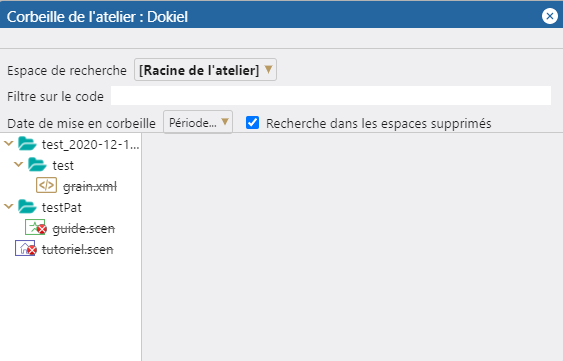Click the Recherche dans les espaces supprimés label

[x=378, y=123]
